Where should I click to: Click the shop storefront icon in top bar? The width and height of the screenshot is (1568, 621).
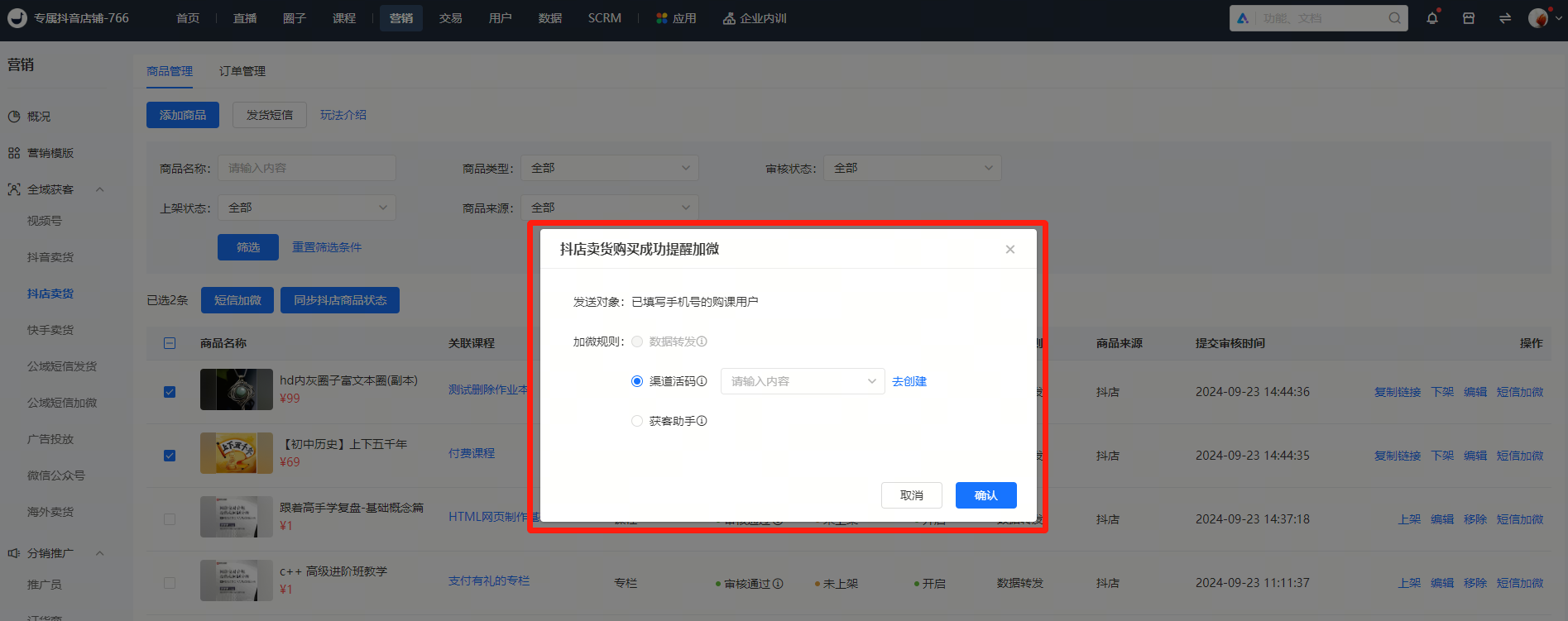pyautogui.click(x=1469, y=18)
